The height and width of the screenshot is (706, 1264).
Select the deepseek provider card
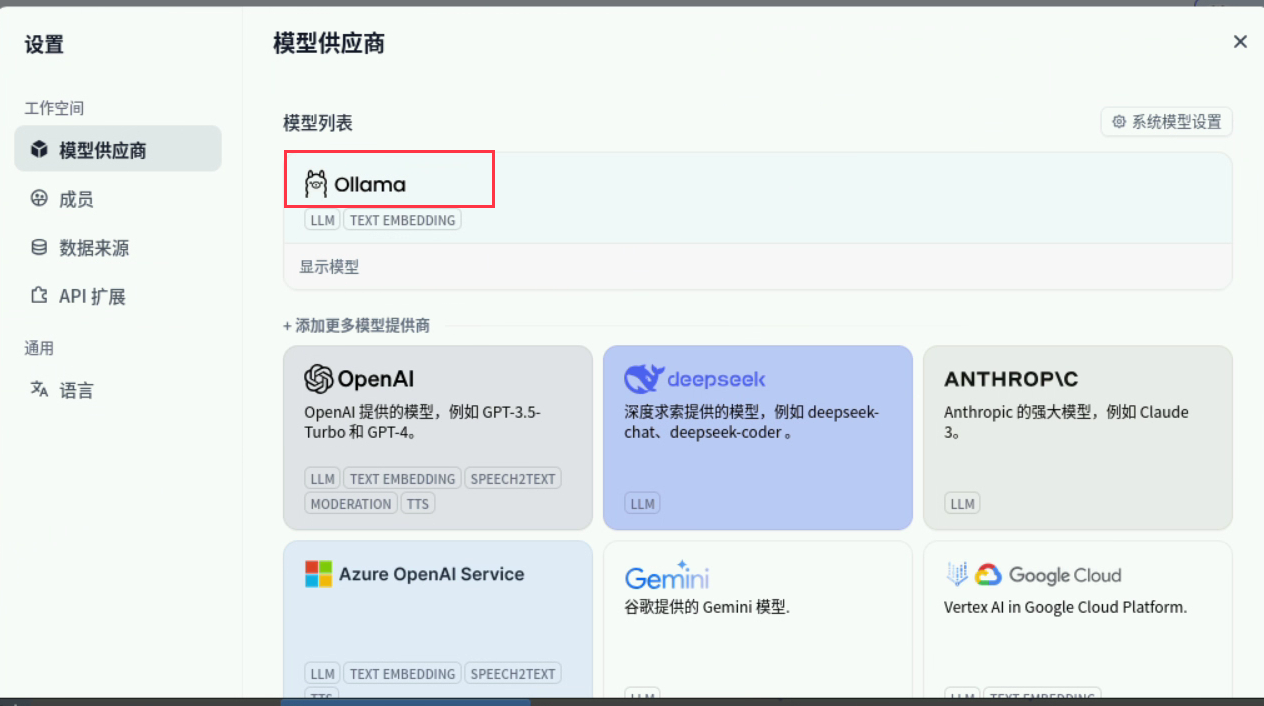(x=758, y=438)
